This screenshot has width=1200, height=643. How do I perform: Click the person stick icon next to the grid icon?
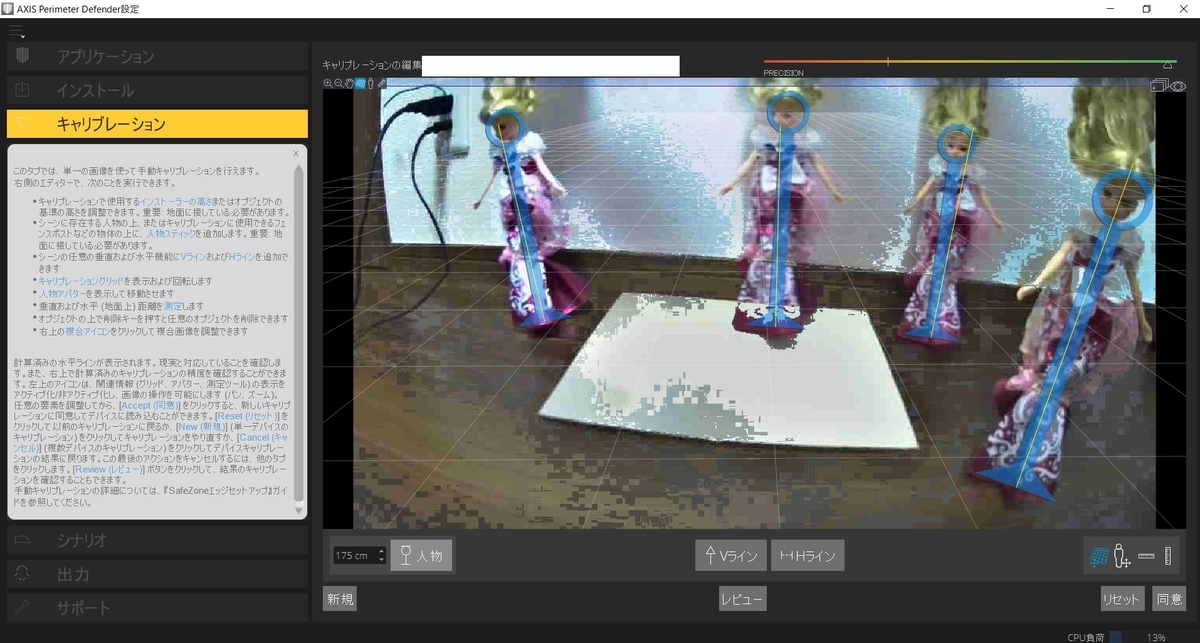1120,555
